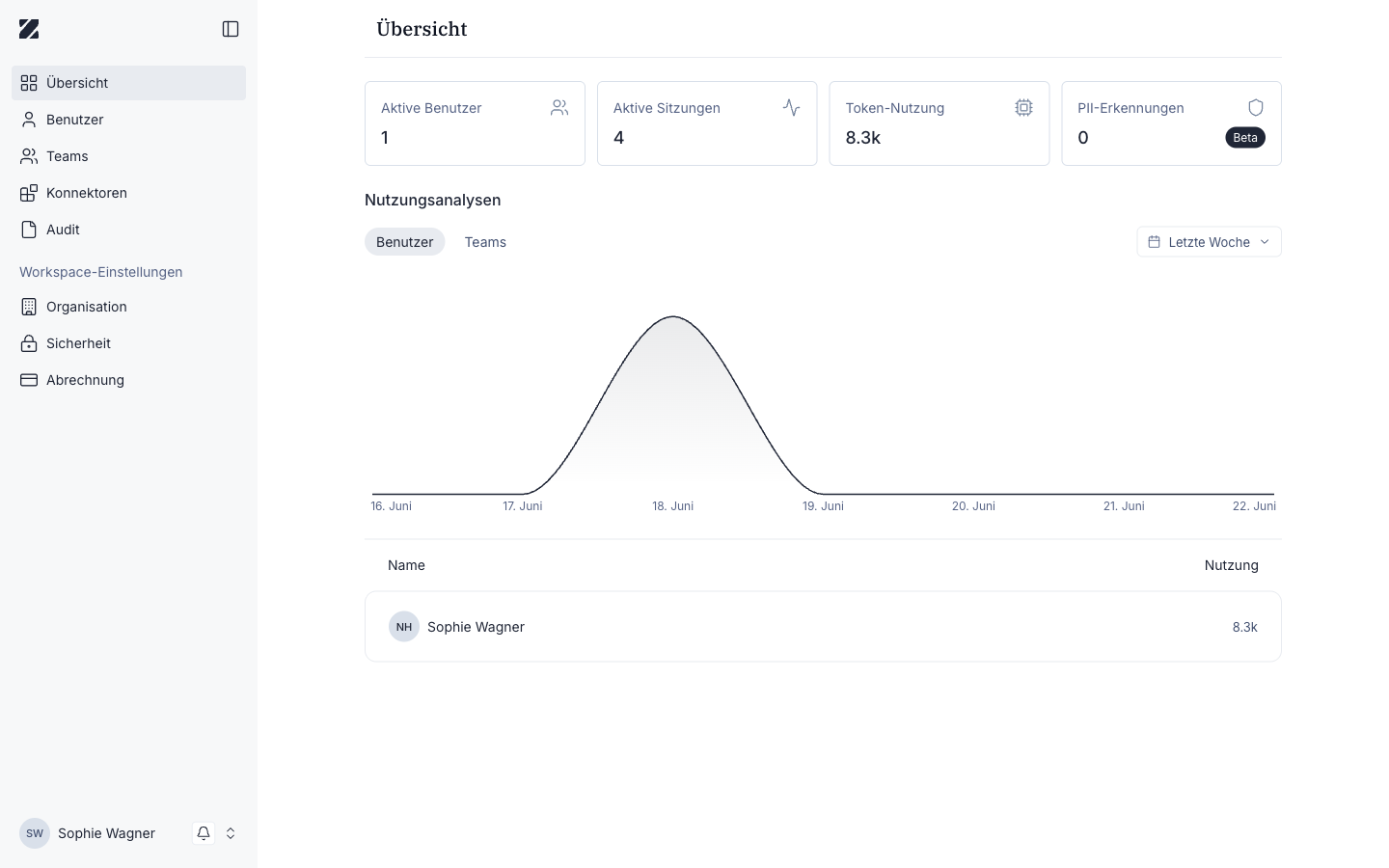The height and width of the screenshot is (868, 1389).
Task: Select the Benutzer analytics tab
Action: [x=404, y=242]
